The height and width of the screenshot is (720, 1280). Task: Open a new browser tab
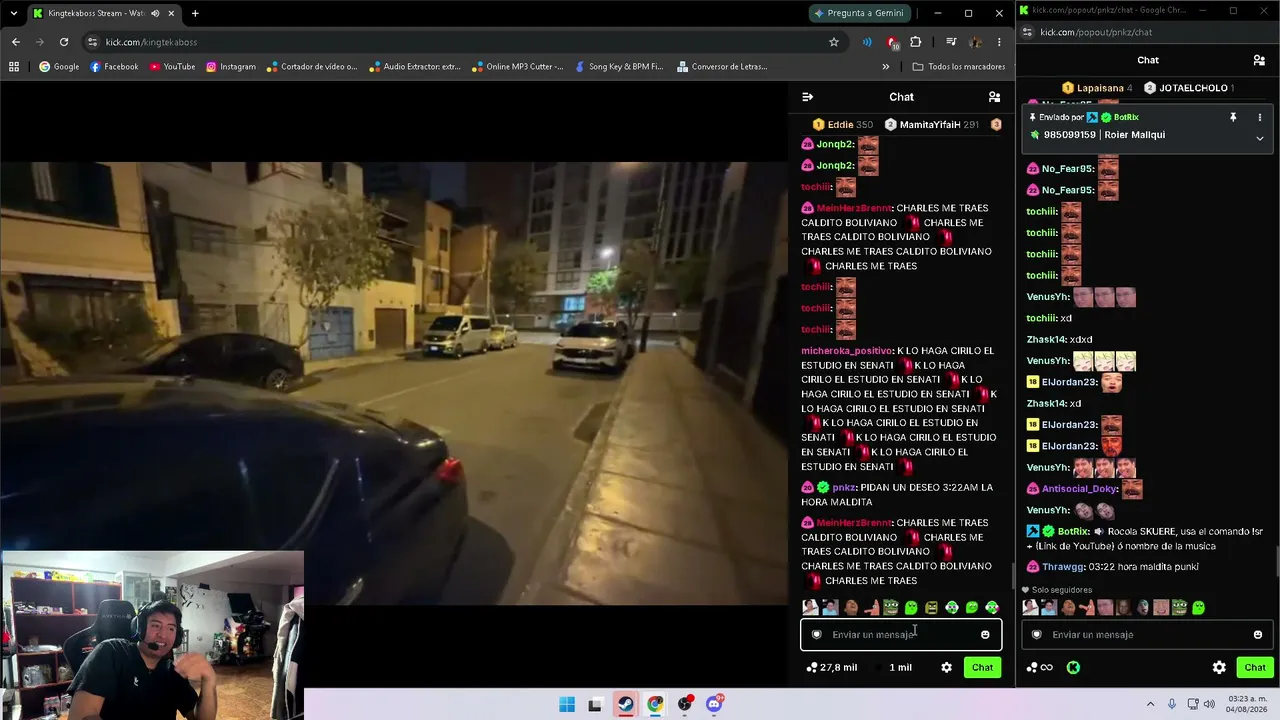click(x=195, y=13)
